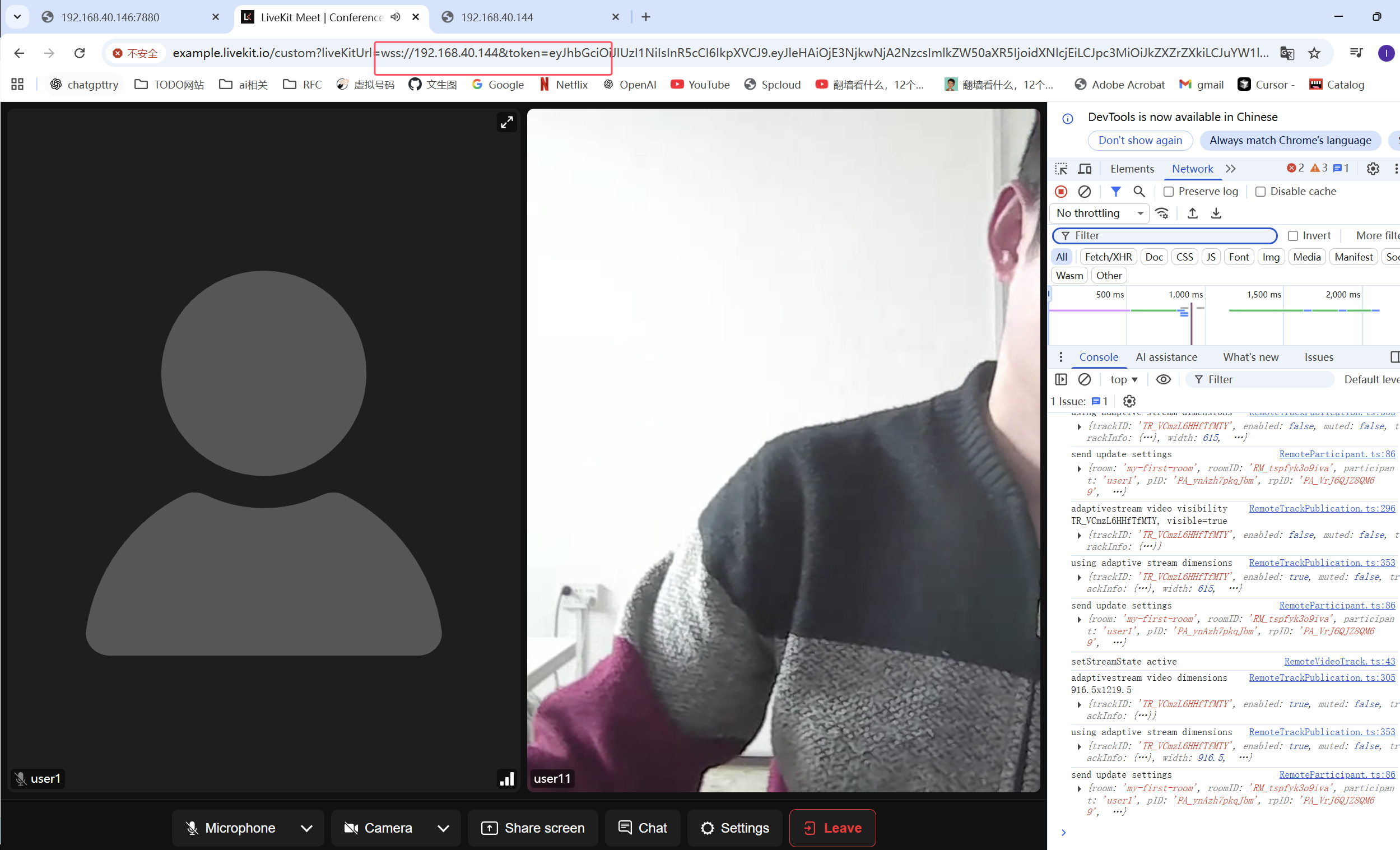The height and width of the screenshot is (850, 1400).
Task: Click the DevTools inspect element icon
Action: pyautogui.click(x=1061, y=169)
